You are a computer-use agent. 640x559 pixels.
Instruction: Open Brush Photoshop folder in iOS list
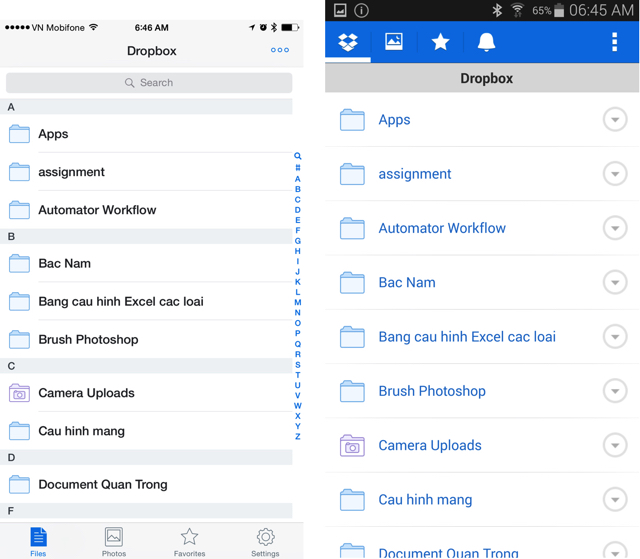[x=146, y=339]
